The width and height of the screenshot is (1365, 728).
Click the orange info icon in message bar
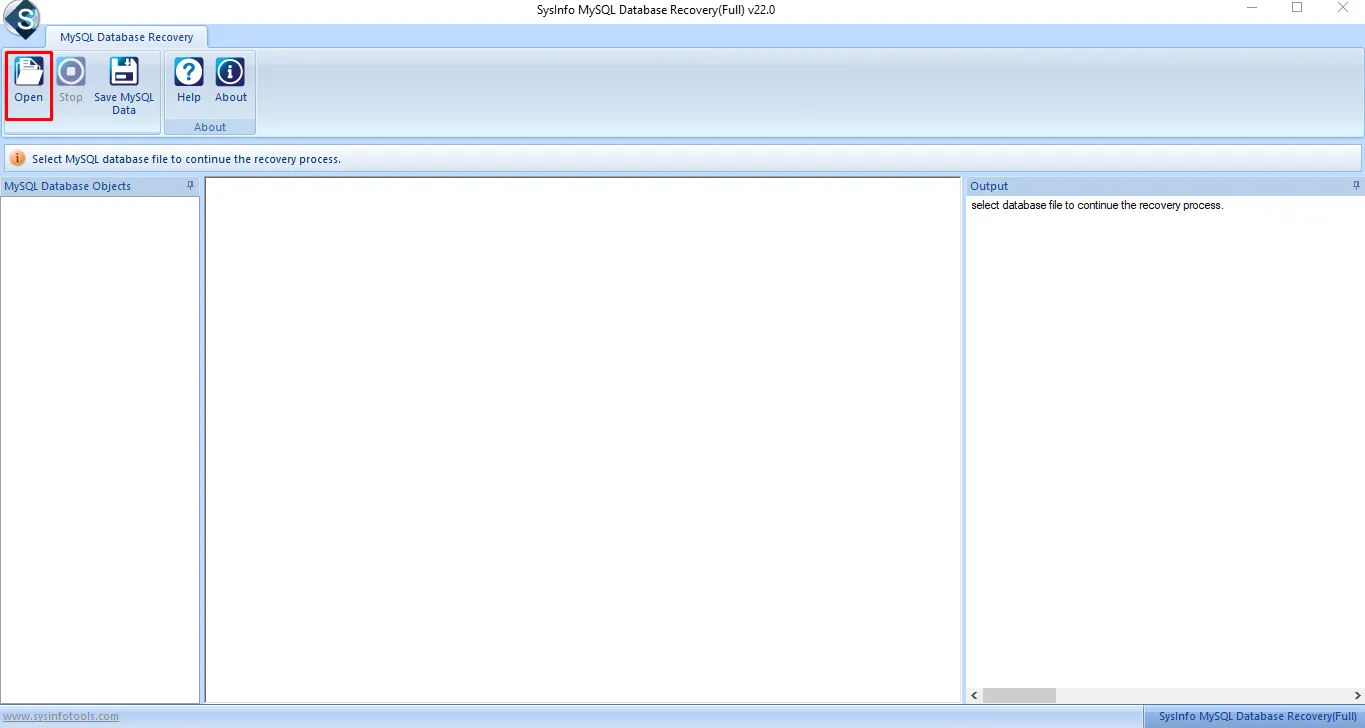tap(18, 158)
